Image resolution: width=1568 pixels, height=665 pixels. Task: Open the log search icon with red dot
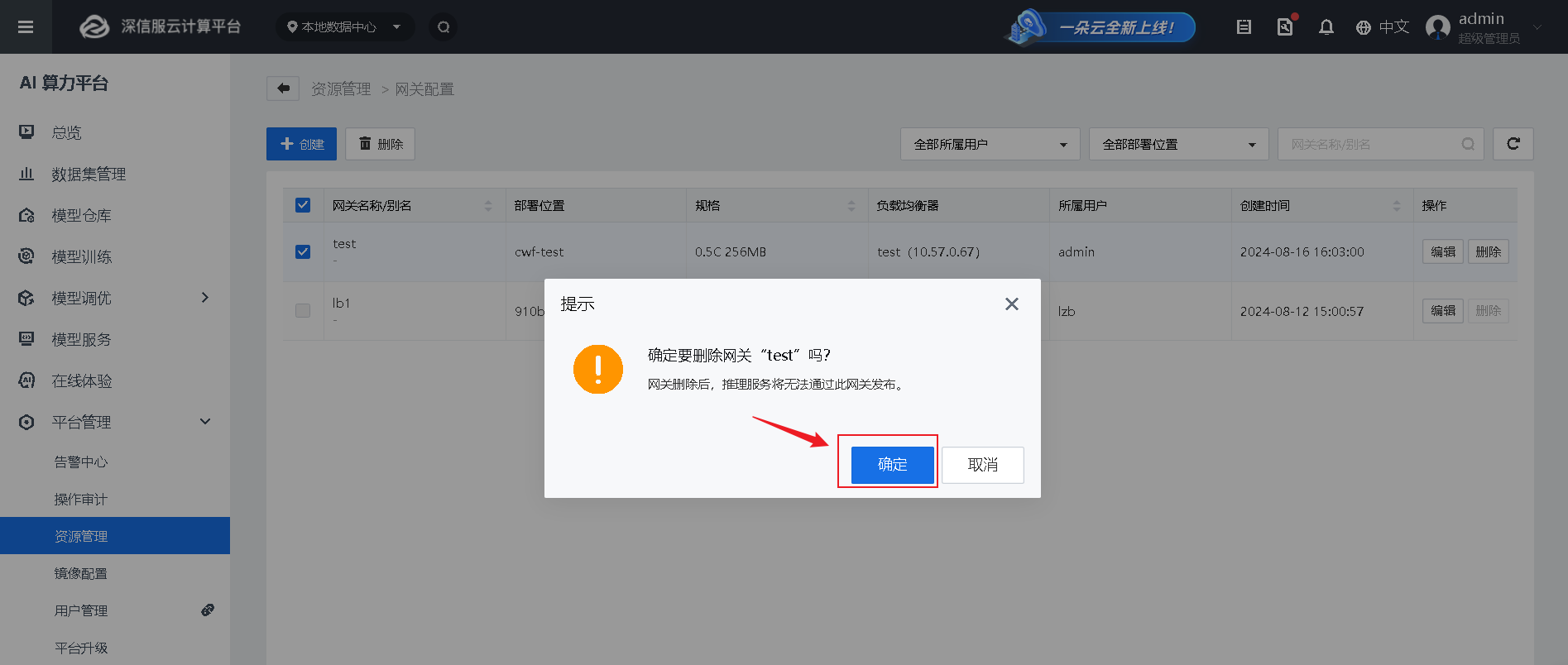coord(1285,26)
